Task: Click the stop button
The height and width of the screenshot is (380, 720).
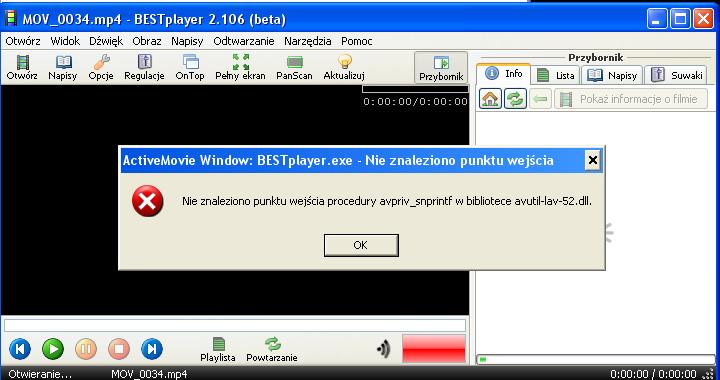Action: [x=119, y=349]
